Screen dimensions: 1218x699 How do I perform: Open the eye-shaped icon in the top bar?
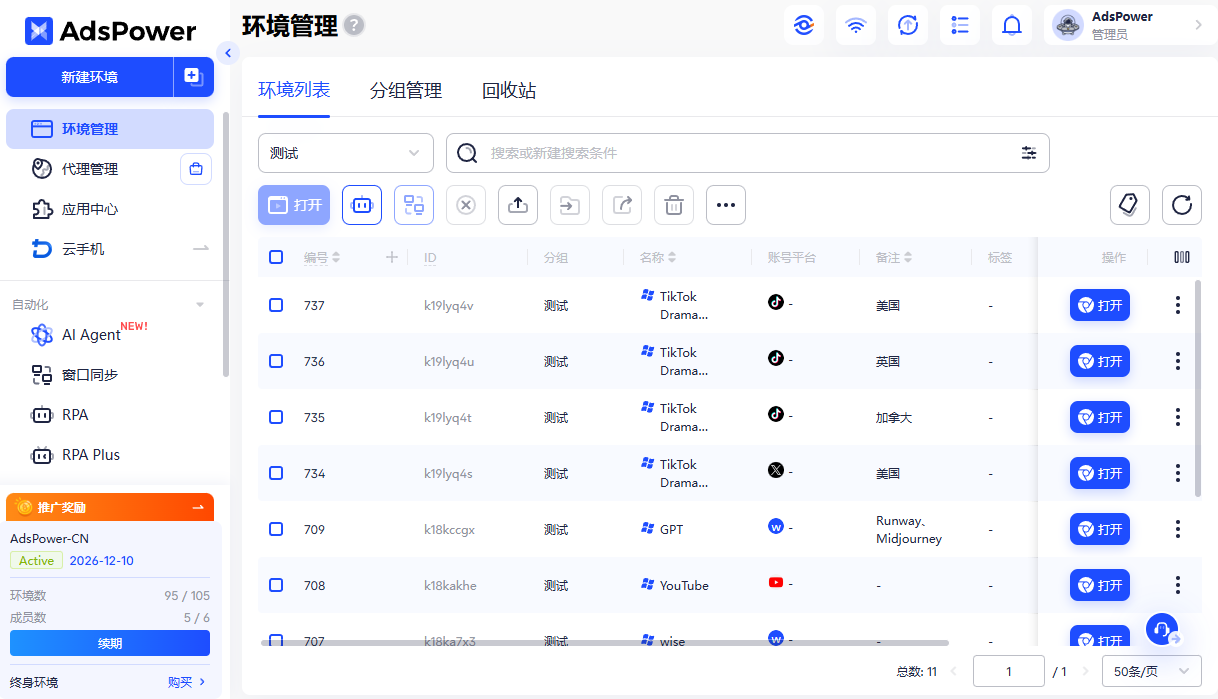803,25
